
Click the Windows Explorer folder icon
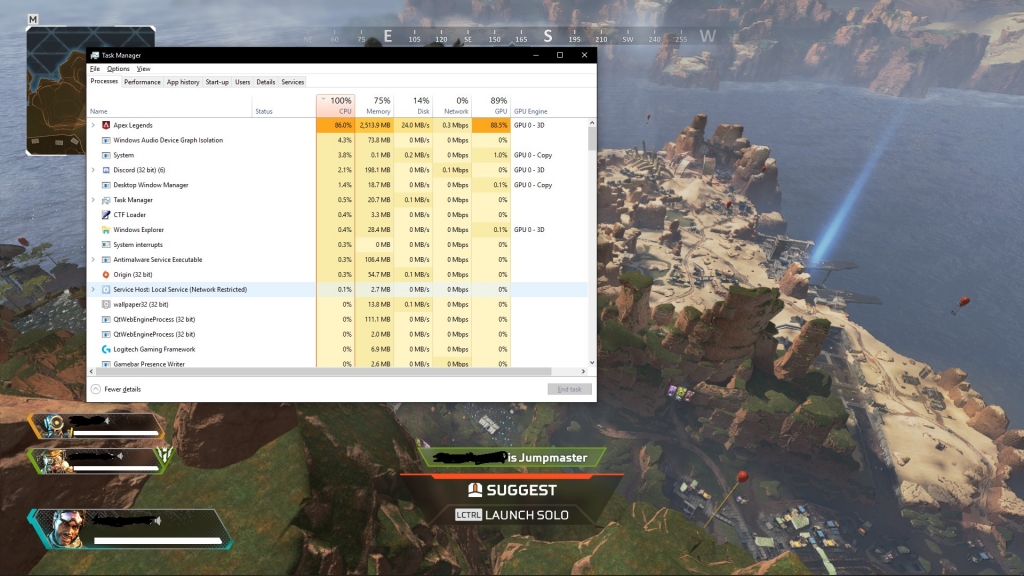point(106,230)
